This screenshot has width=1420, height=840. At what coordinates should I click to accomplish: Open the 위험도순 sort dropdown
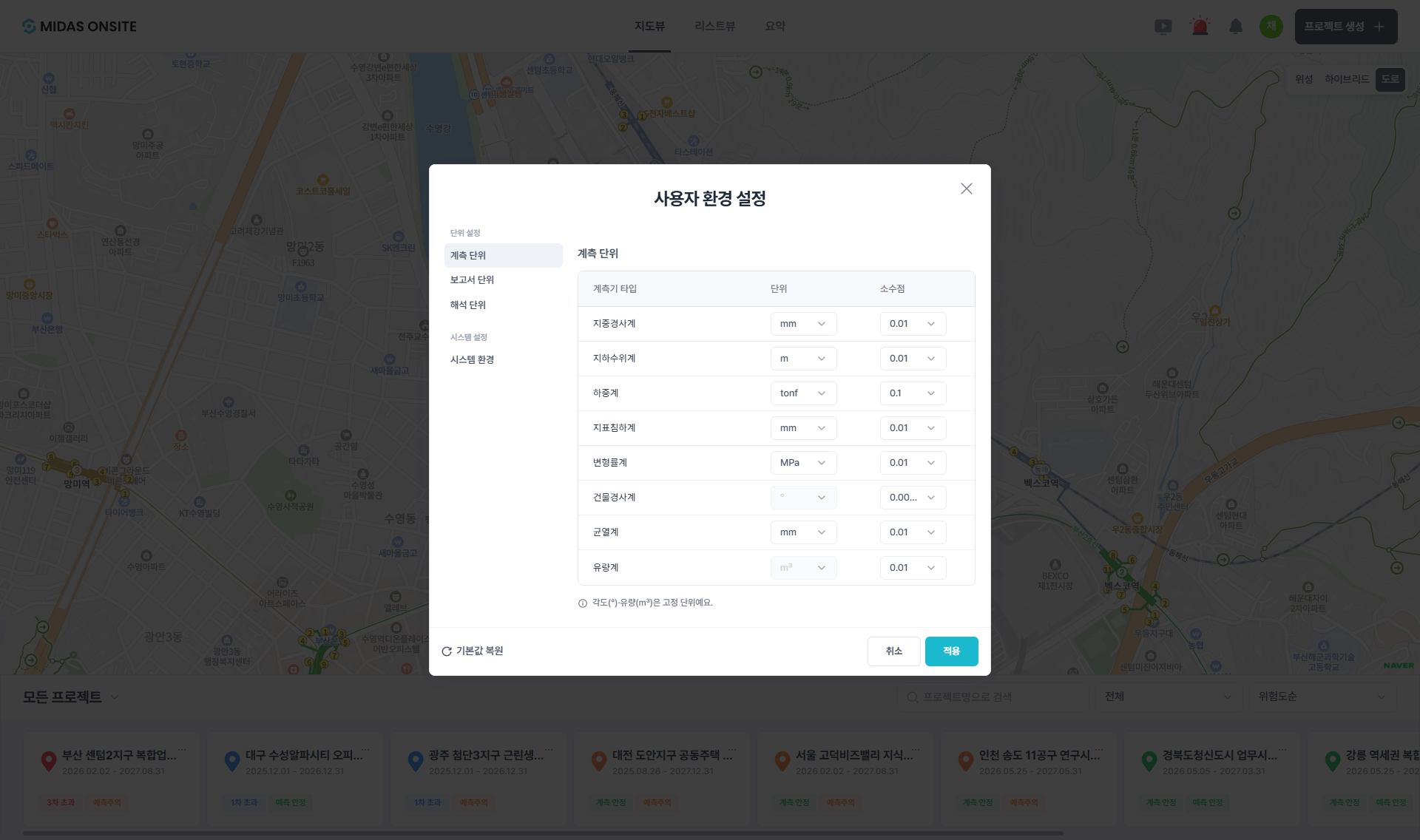pyautogui.click(x=1321, y=697)
